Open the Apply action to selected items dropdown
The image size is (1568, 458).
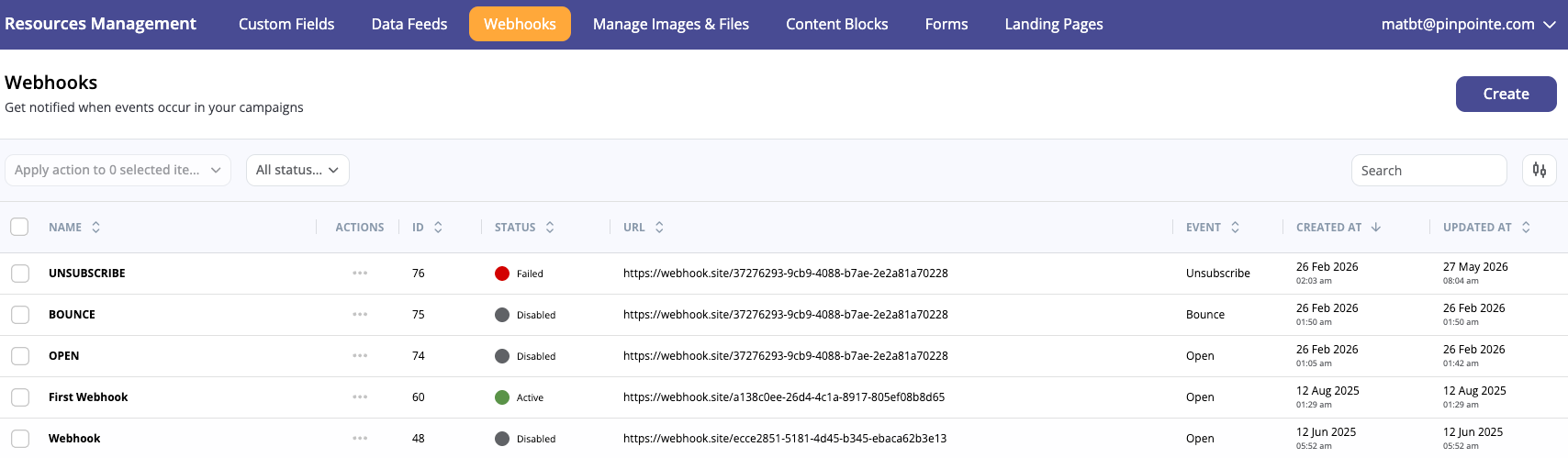point(118,170)
